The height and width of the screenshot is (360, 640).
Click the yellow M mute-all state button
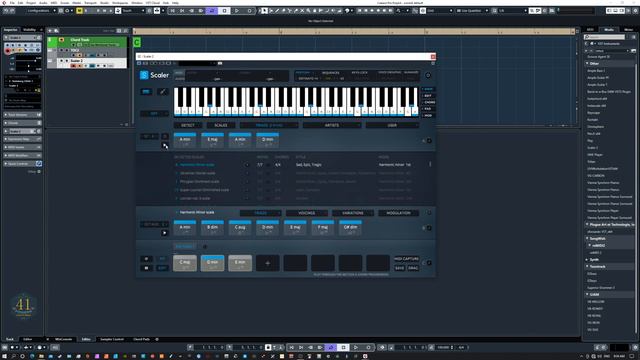click(79, 11)
